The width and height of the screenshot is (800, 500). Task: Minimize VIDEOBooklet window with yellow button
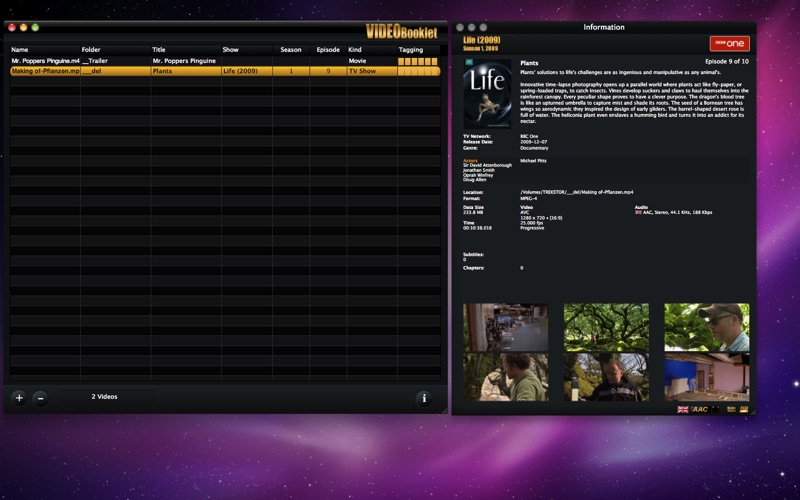click(x=23, y=28)
